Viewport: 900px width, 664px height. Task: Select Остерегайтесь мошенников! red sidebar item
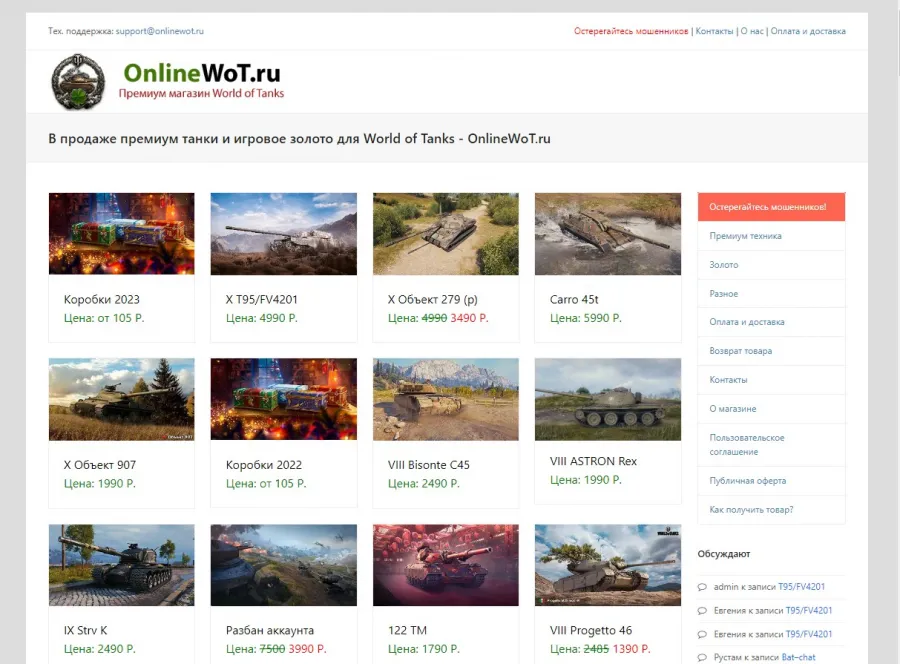pyautogui.click(x=771, y=207)
